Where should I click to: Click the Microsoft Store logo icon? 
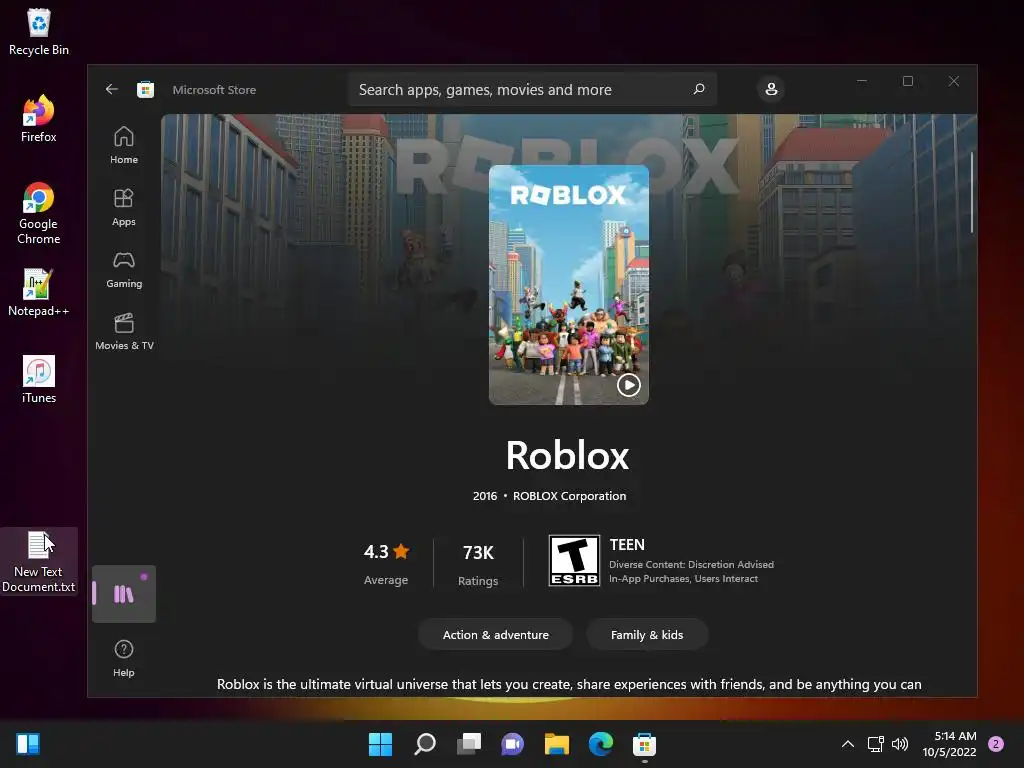coord(146,89)
